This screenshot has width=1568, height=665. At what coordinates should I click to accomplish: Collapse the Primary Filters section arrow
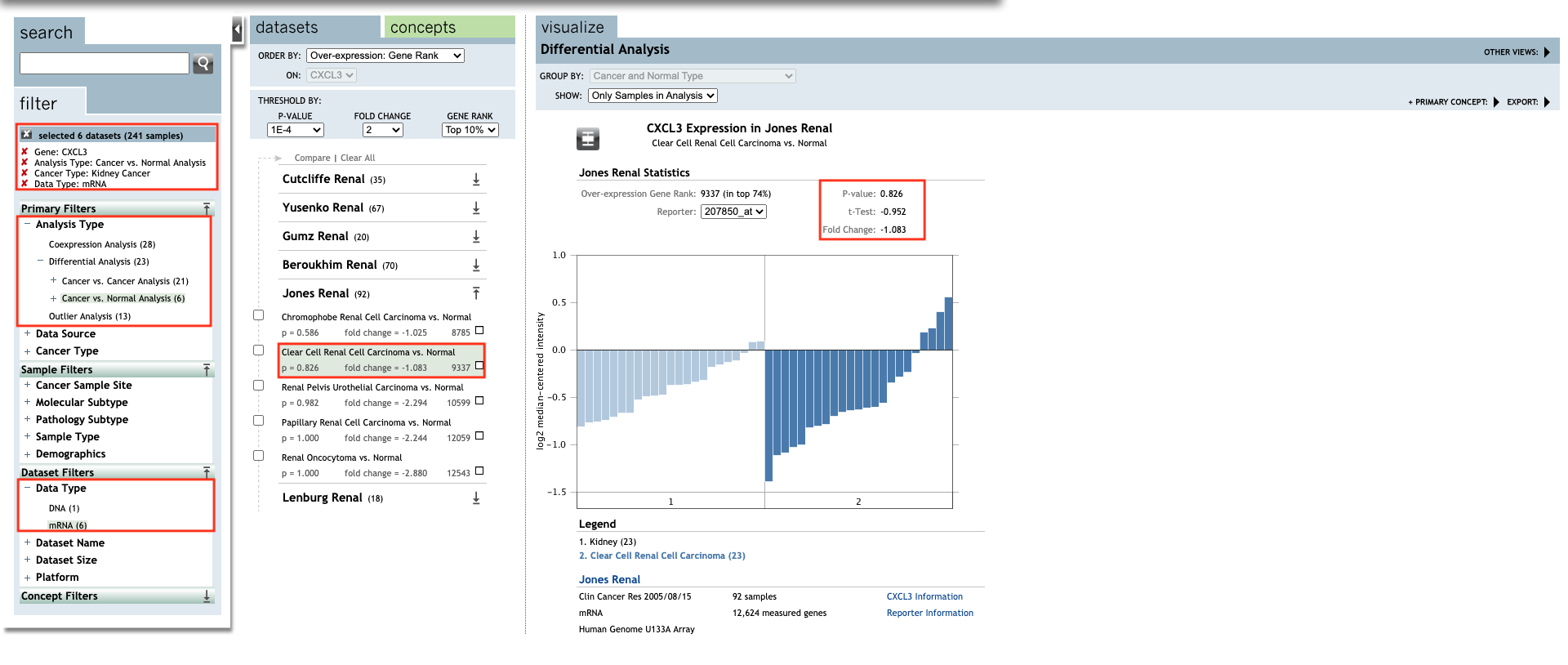pos(207,208)
